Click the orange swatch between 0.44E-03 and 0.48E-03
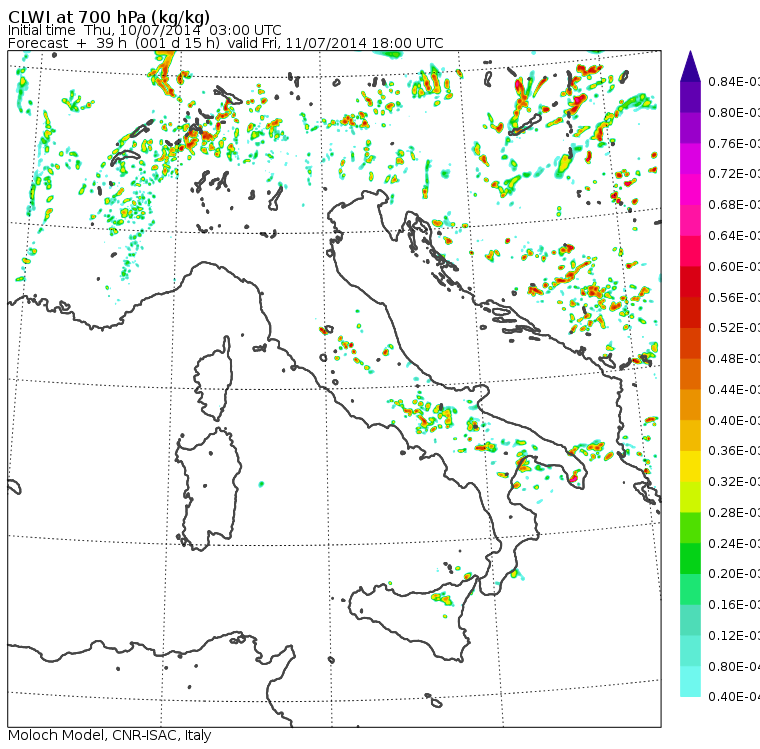Viewport: 760px width, 749px height. click(x=690, y=374)
